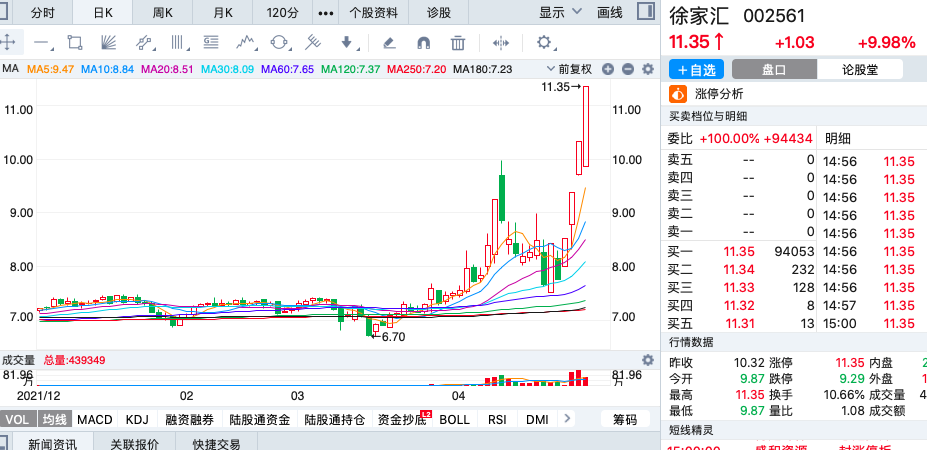Select the wave line drawing tool
This screenshot has height=450, width=927.
click(x=245, y=42)
